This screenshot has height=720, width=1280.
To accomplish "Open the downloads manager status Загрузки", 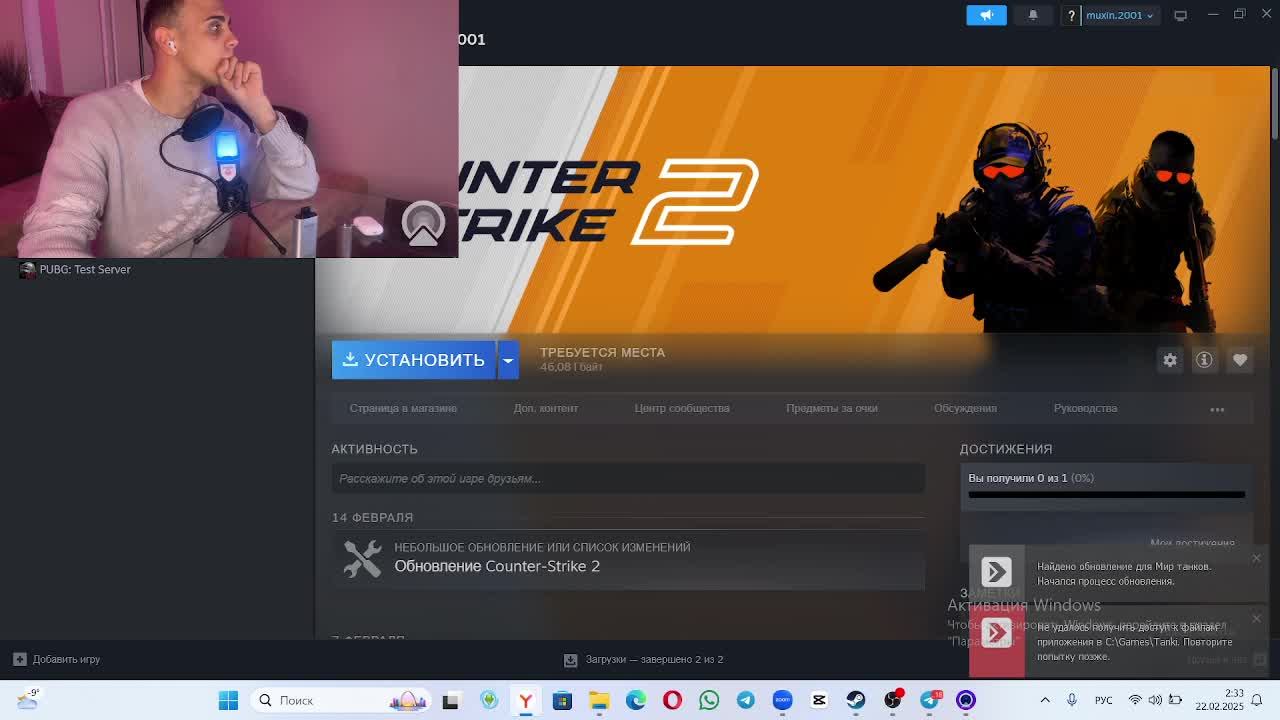I will [x=654, y=659].
